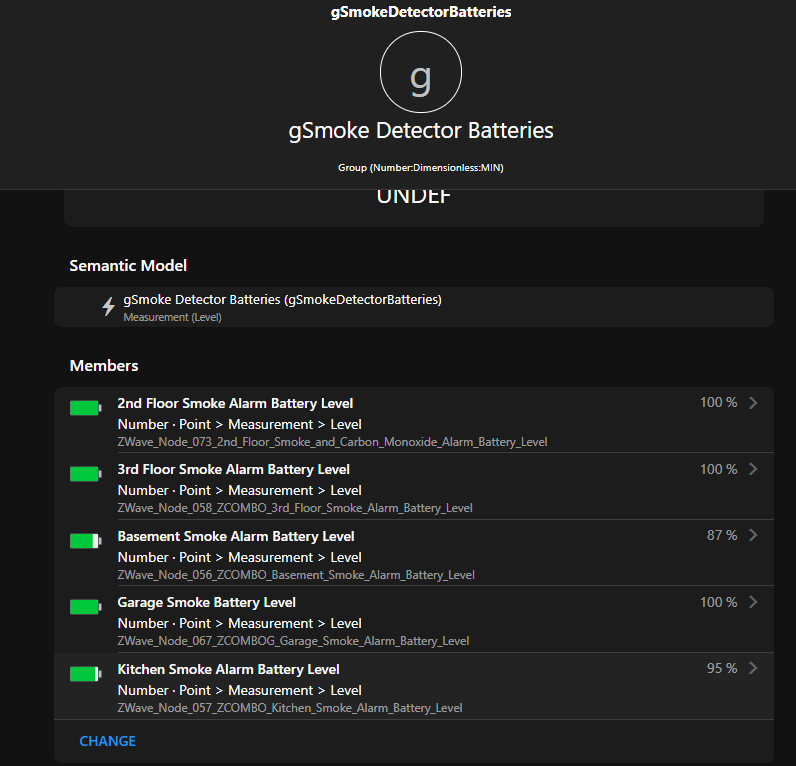The image size is (796, 766).
Task: Click the Garage Smoke battery icon
Action: point(86,607)
